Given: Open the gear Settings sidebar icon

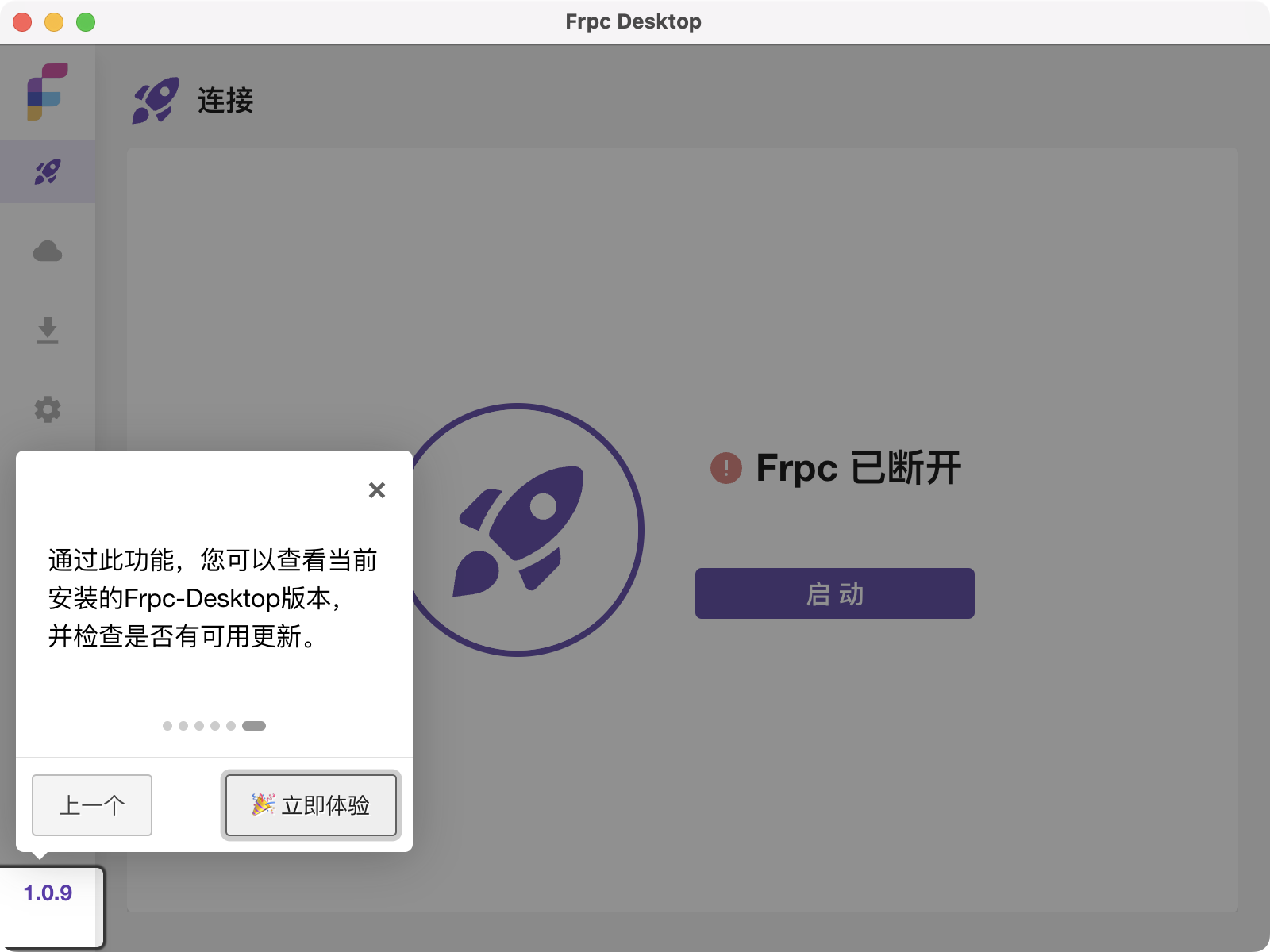Looking at the screenshot, I should (48, 409).
